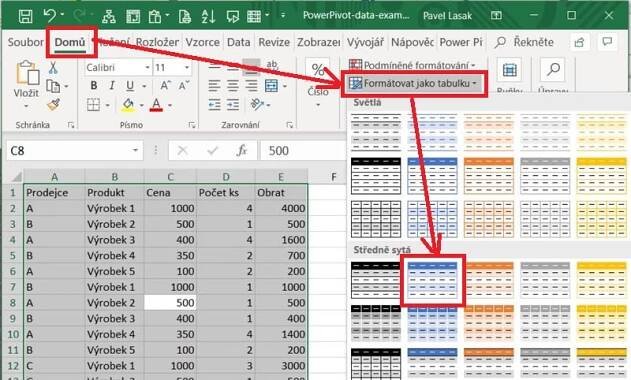
Task: Expand Zarovnání group dialog launcher
Action: tap(289, 125)
